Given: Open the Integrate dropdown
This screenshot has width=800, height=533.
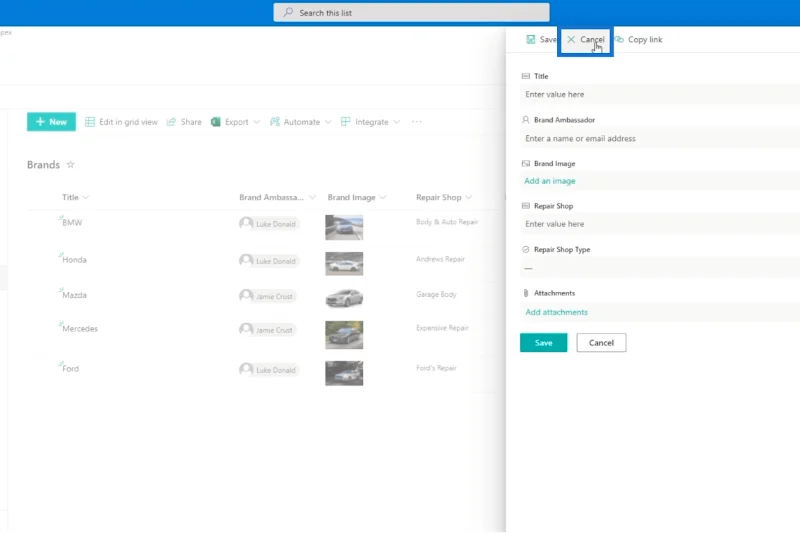Looking at the screenshot, I should tap(370, 122).
